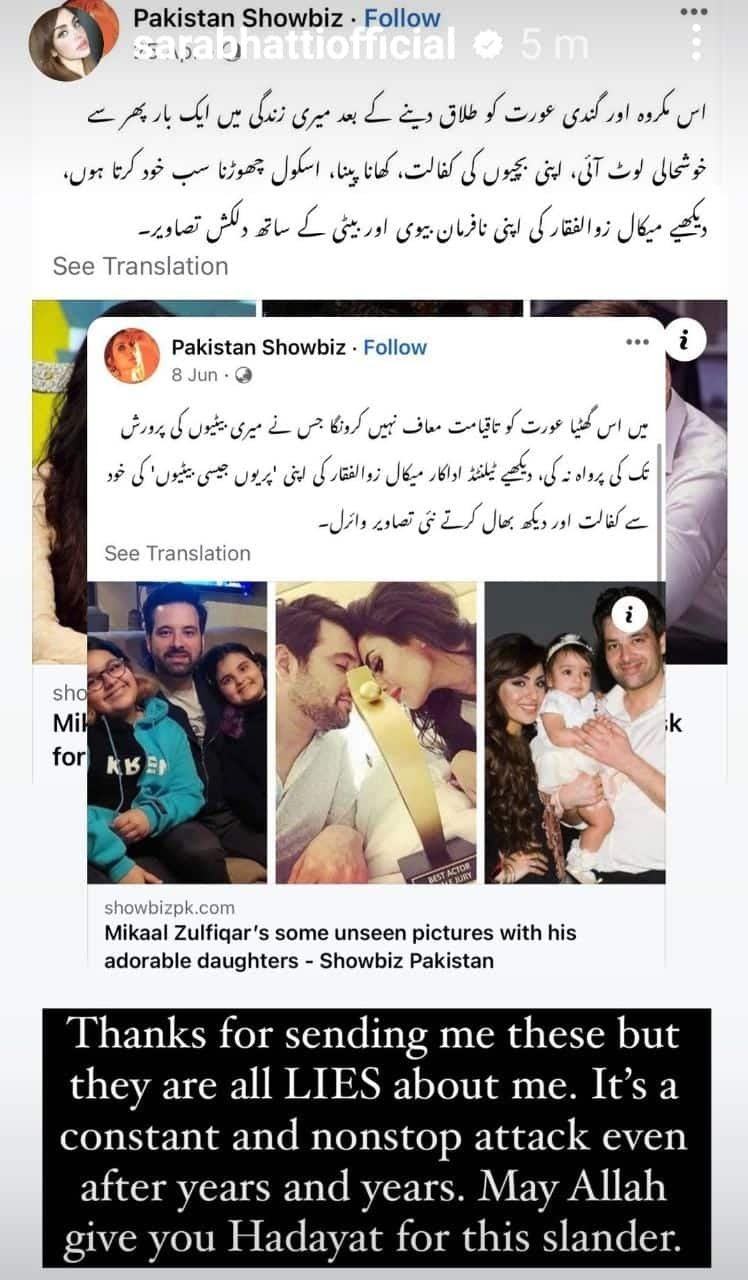The image size is (748, 1280).
Task: Open the photo of man with two daughters
Action: click(177, 733)
